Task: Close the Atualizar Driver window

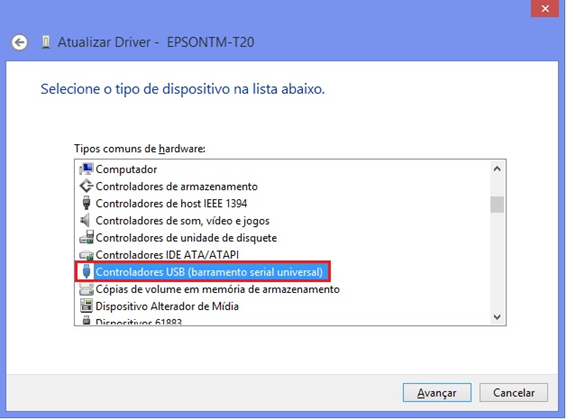Action: (x=545, y=8)
